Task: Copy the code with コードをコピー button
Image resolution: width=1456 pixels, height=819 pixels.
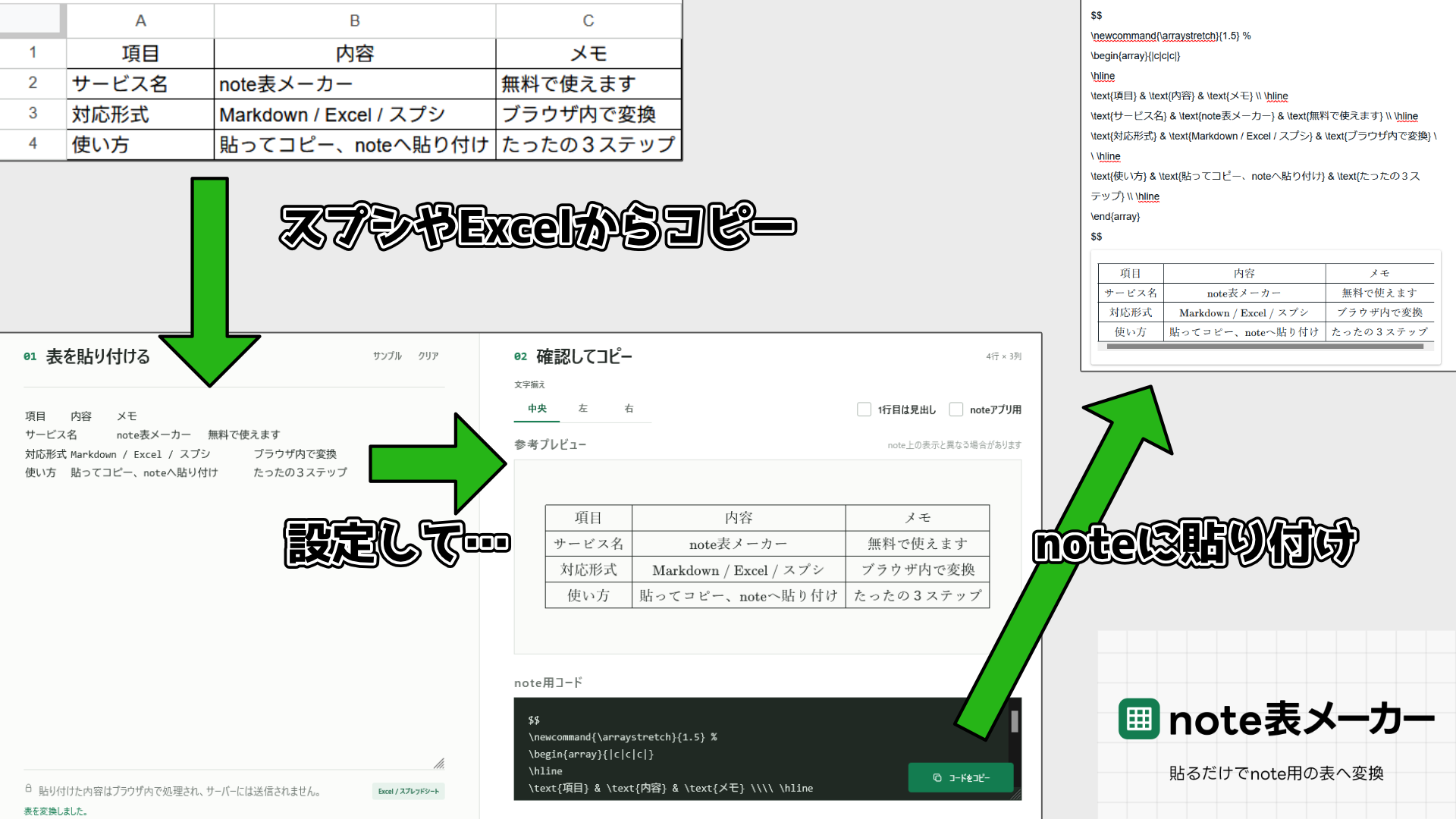Action: pyautogui.click(x=961, y=777)
